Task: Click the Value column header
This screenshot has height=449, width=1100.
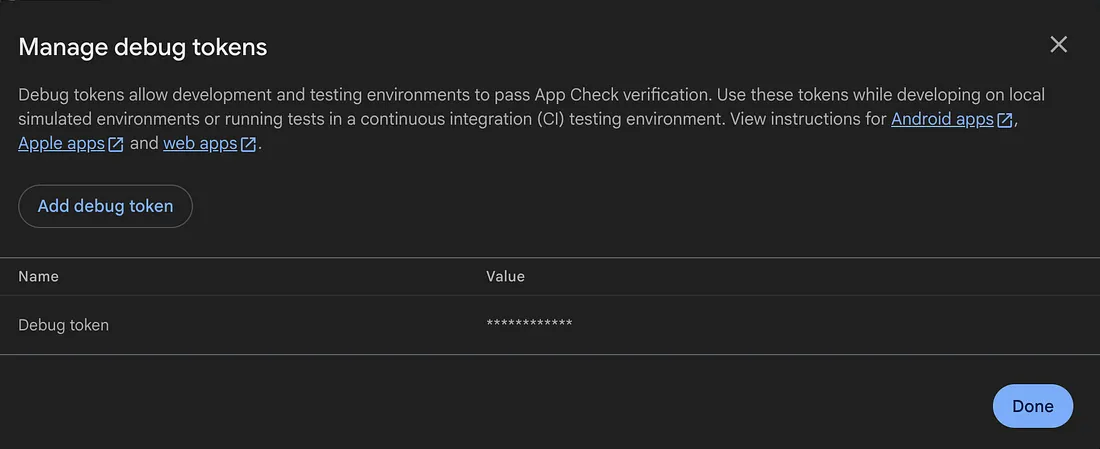Action: click(505, 276)
